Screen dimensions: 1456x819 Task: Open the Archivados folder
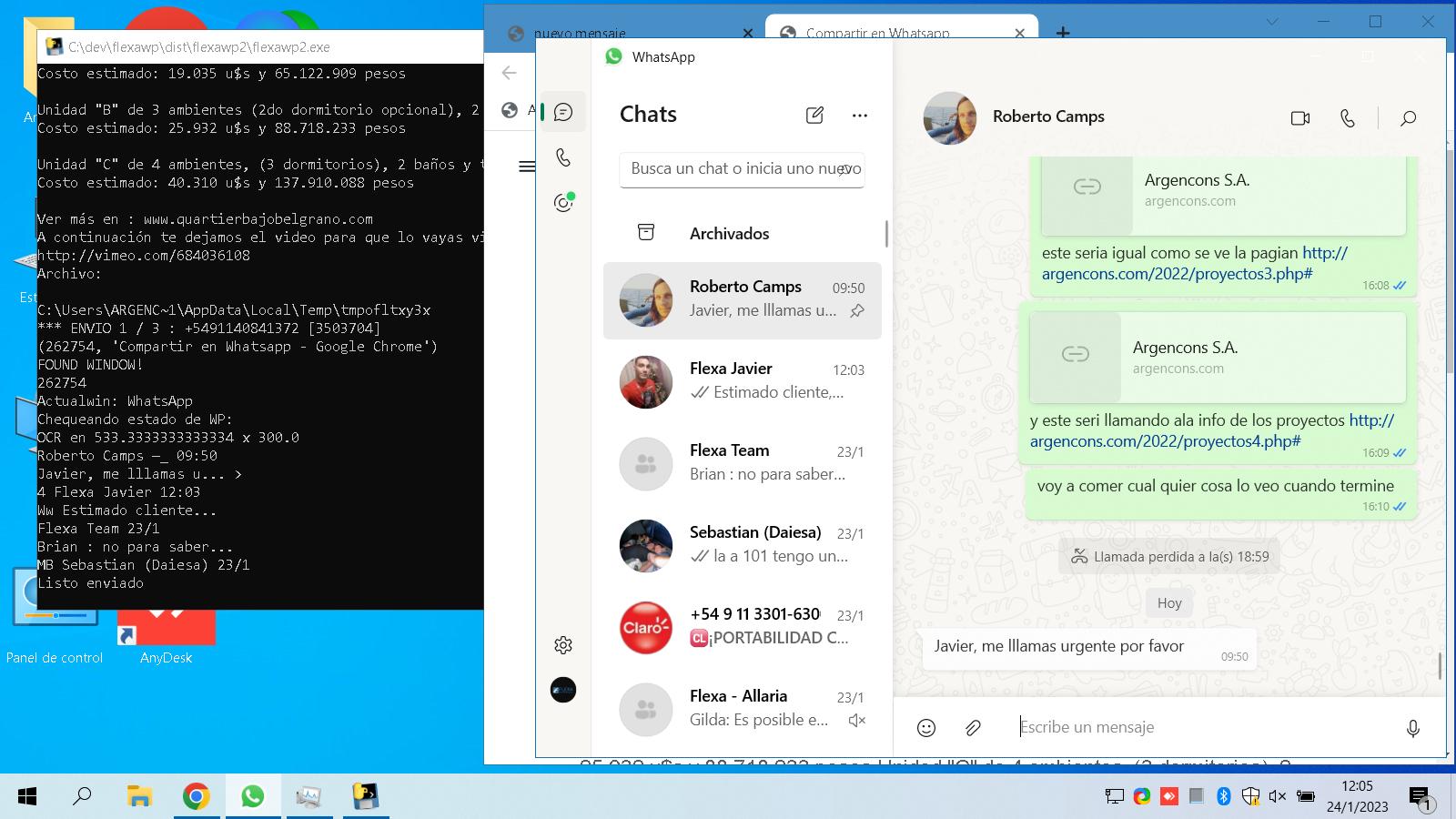click(x=743, y=233)
